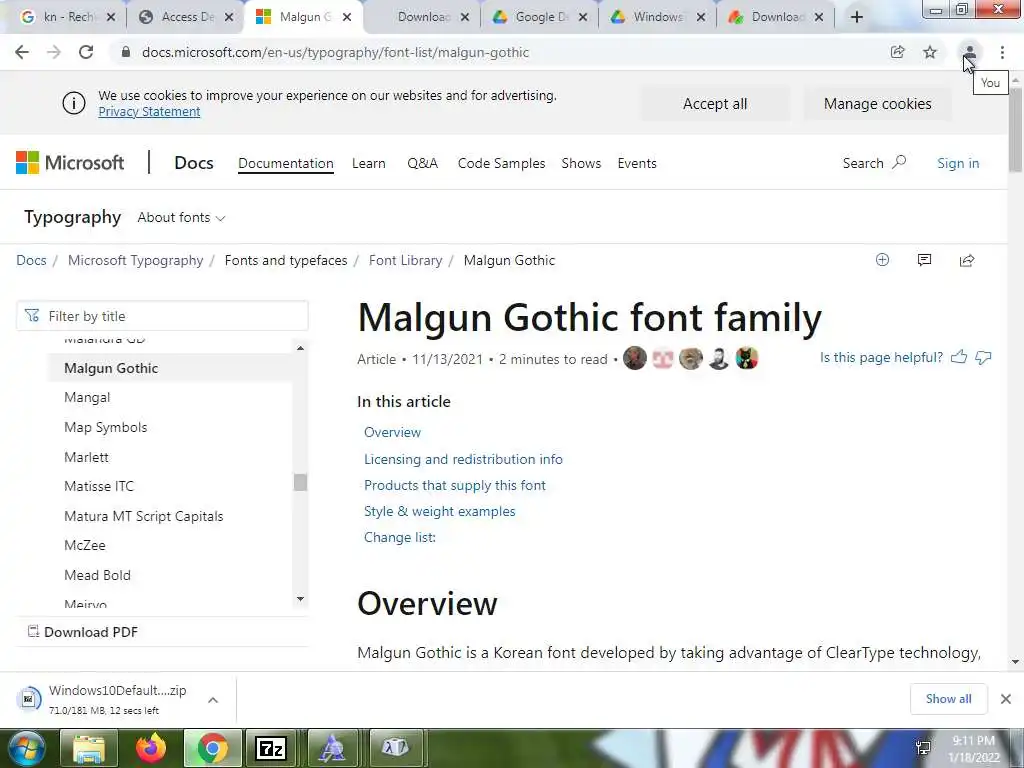The image size is (1024, 768).
Task: Open a new tab with plus icon
Action: 857,17
